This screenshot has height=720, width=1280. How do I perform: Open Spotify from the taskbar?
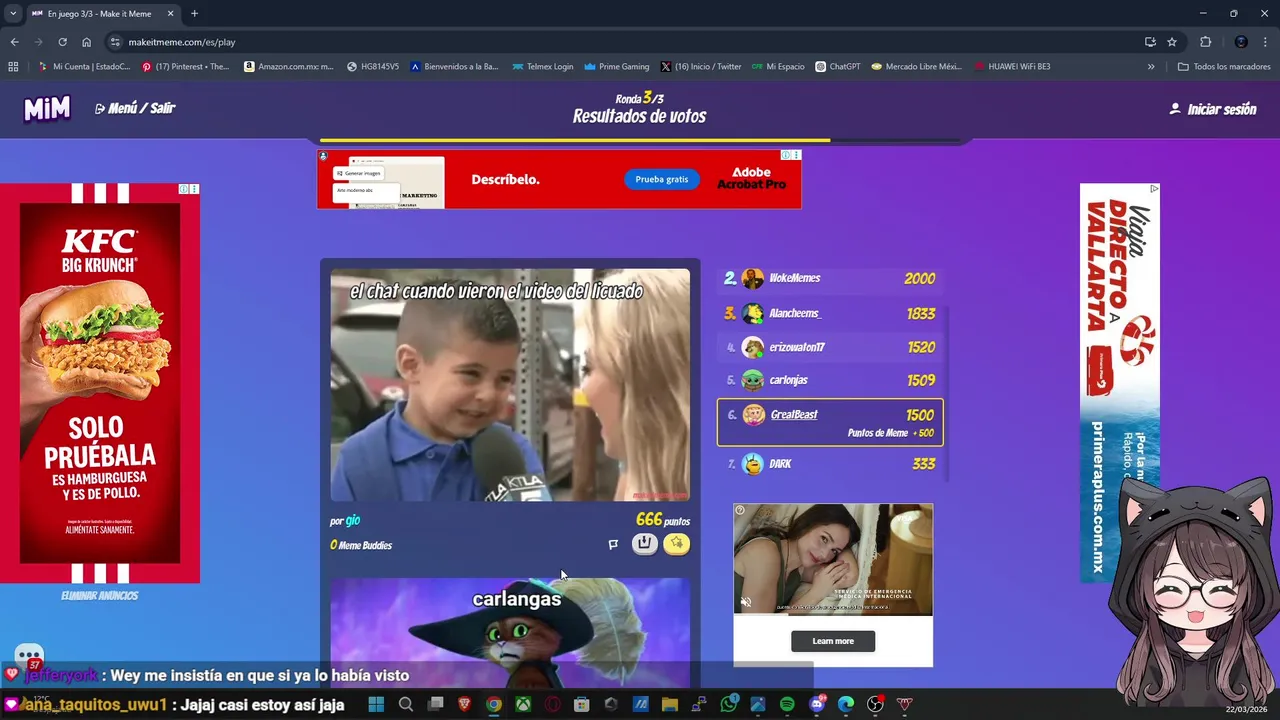pyautogui.click(x=787, y=705)
